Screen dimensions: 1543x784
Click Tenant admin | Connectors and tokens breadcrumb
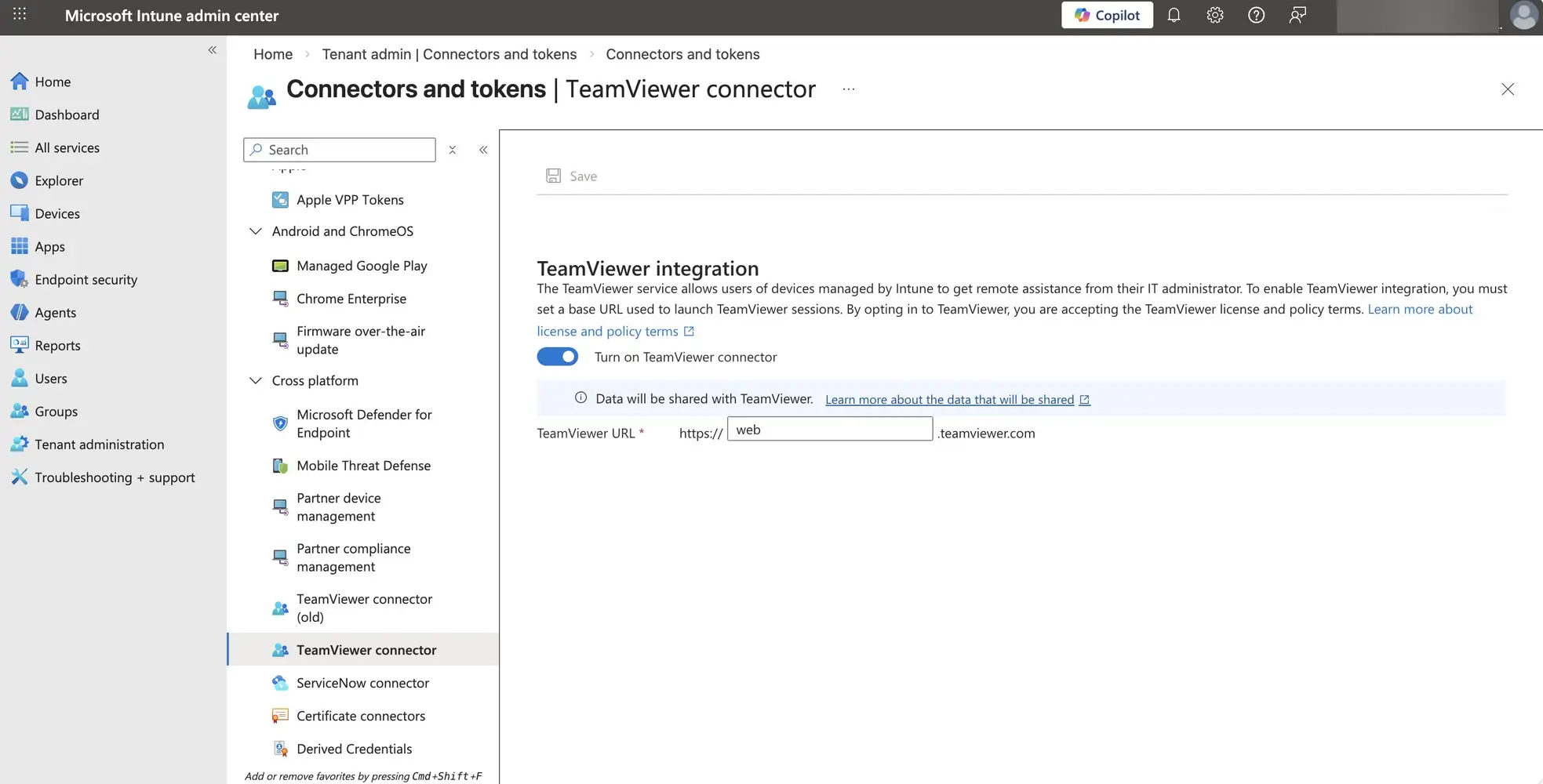pyautogui.click(x=449, y=54)
